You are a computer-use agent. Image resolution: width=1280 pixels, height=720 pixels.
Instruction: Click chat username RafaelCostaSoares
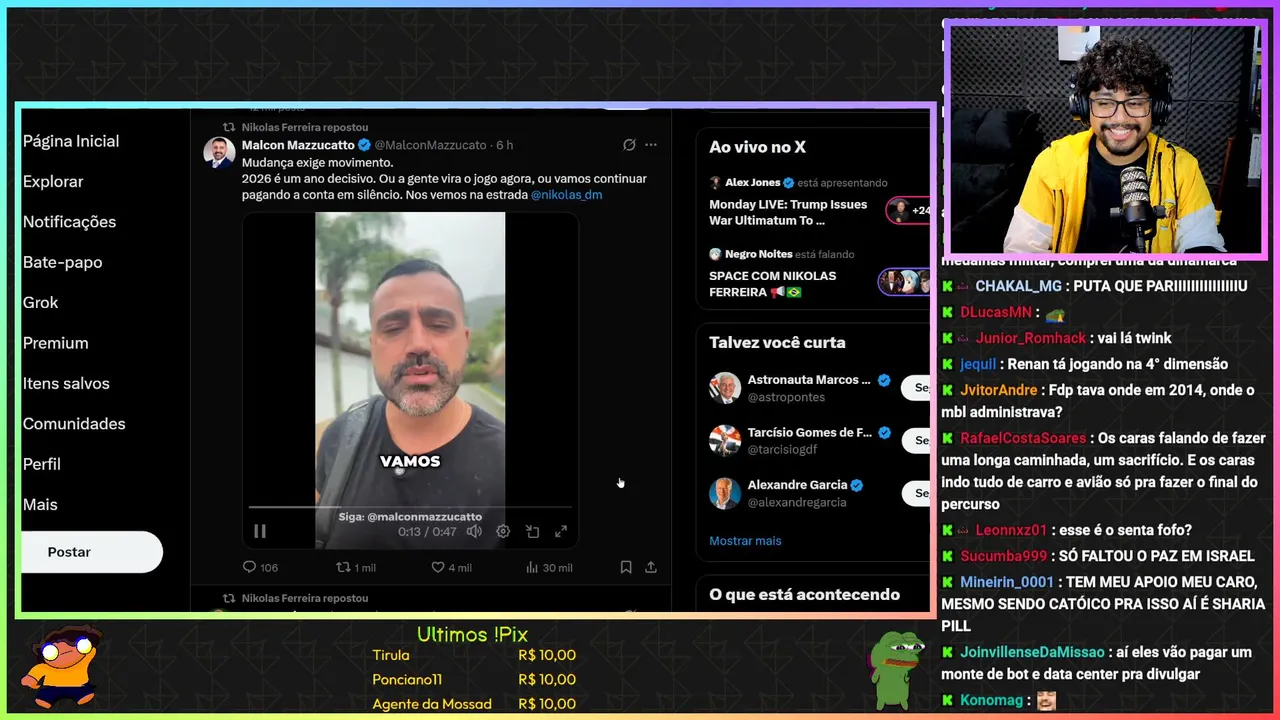[1023, 438]
